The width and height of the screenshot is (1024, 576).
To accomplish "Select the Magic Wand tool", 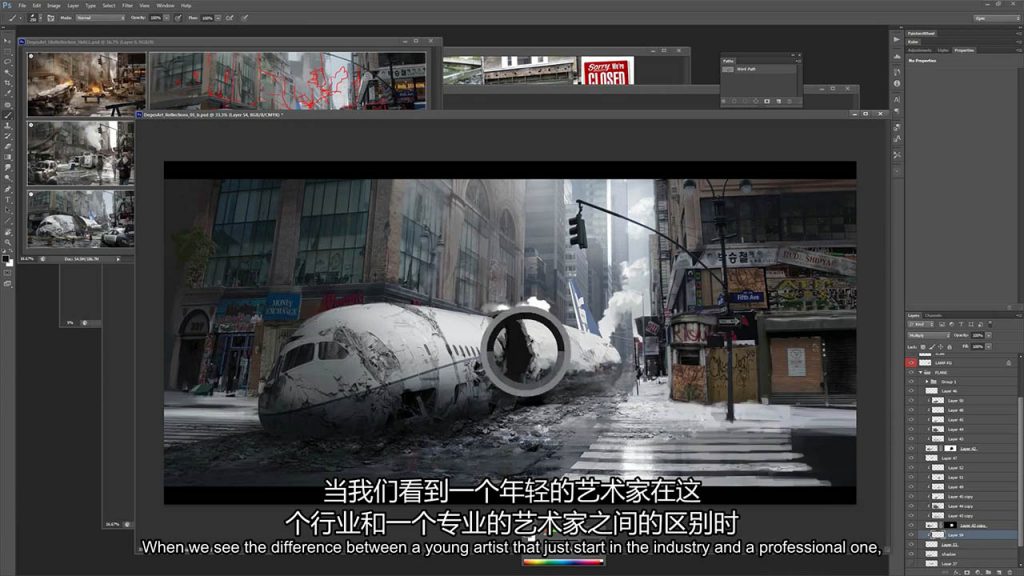I will click(8, 72).
